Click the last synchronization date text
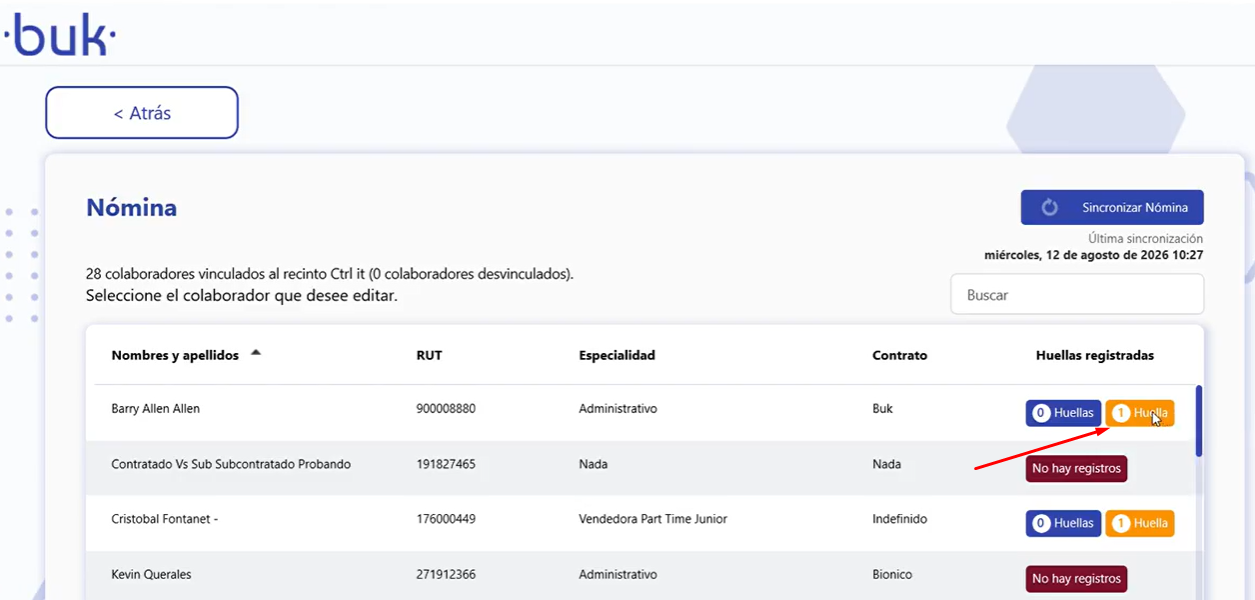 pyautogui.click(x=1094, y=255)
